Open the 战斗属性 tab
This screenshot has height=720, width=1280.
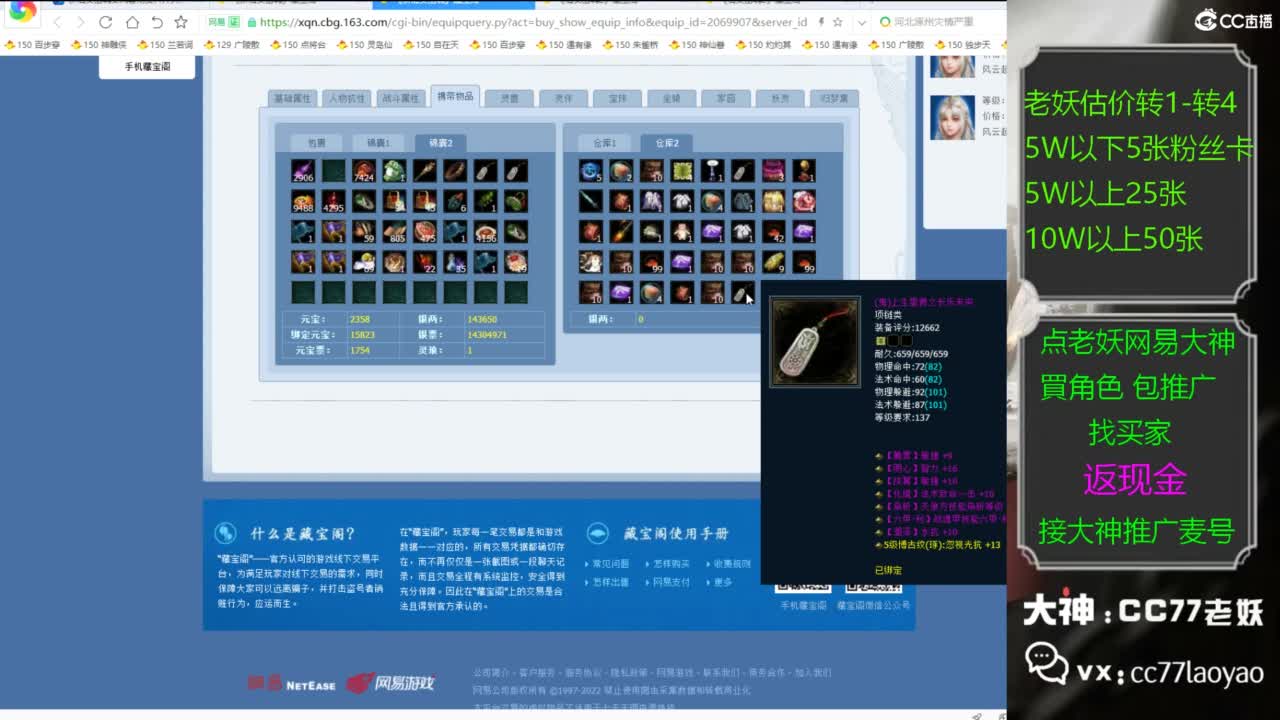click(400, 97)
